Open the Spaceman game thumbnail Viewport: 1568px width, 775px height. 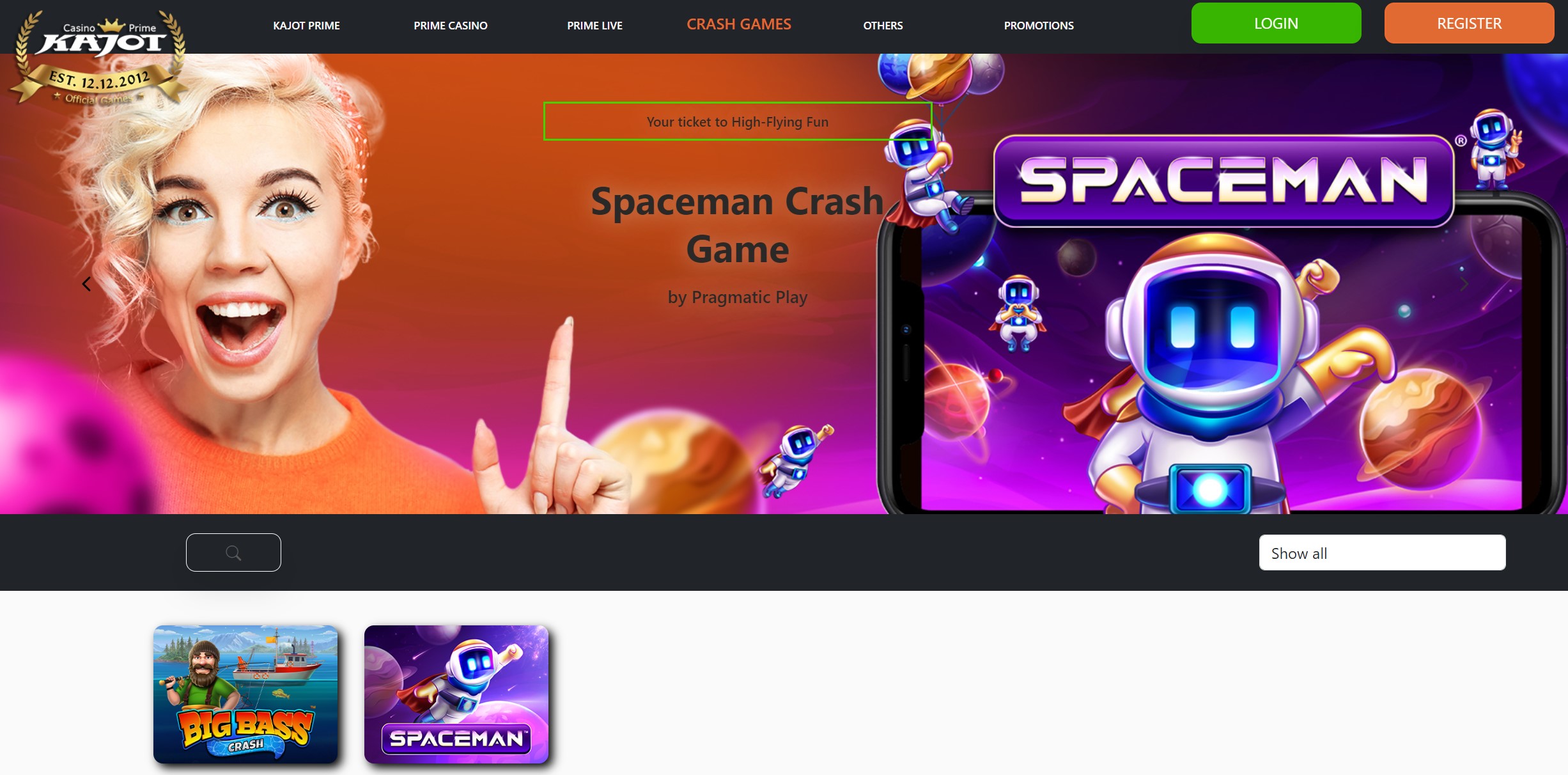click(456, 694)
